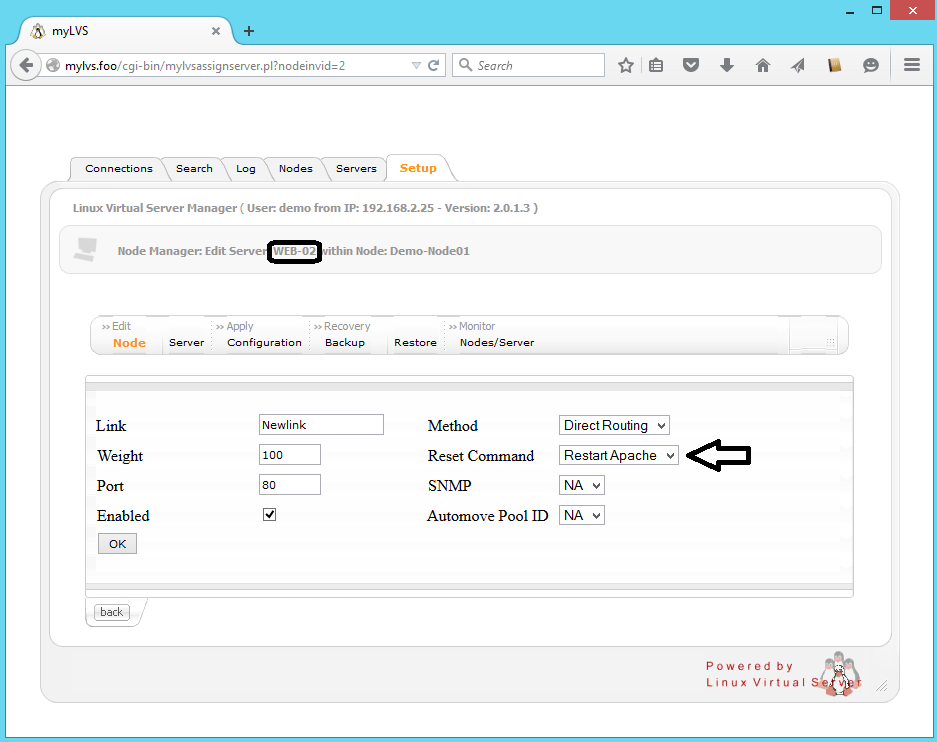Switch to the Connections tab
This screenshot has width=937, height=742.
coord(119,169)
